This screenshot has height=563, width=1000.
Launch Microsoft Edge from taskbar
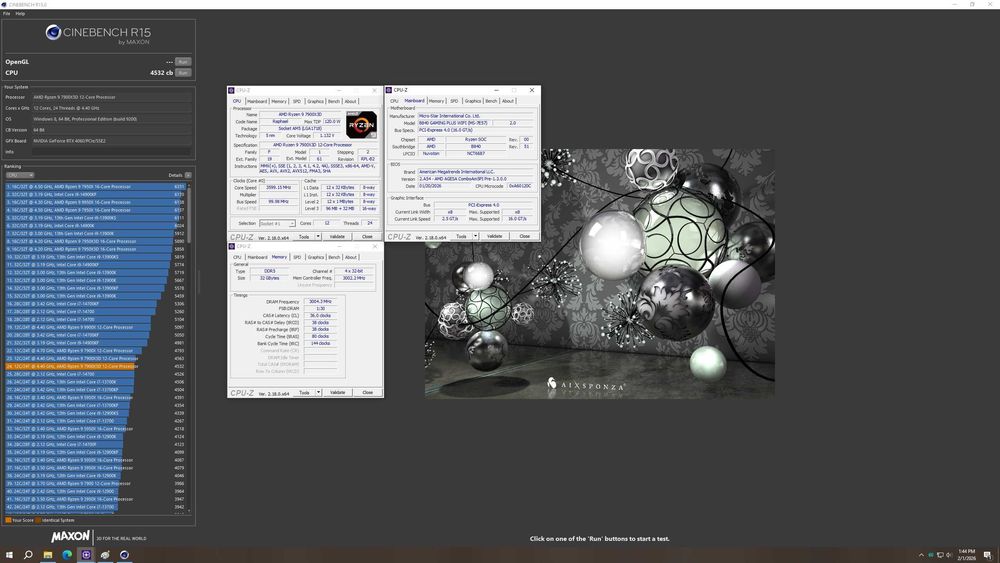(x=67, y=555)
